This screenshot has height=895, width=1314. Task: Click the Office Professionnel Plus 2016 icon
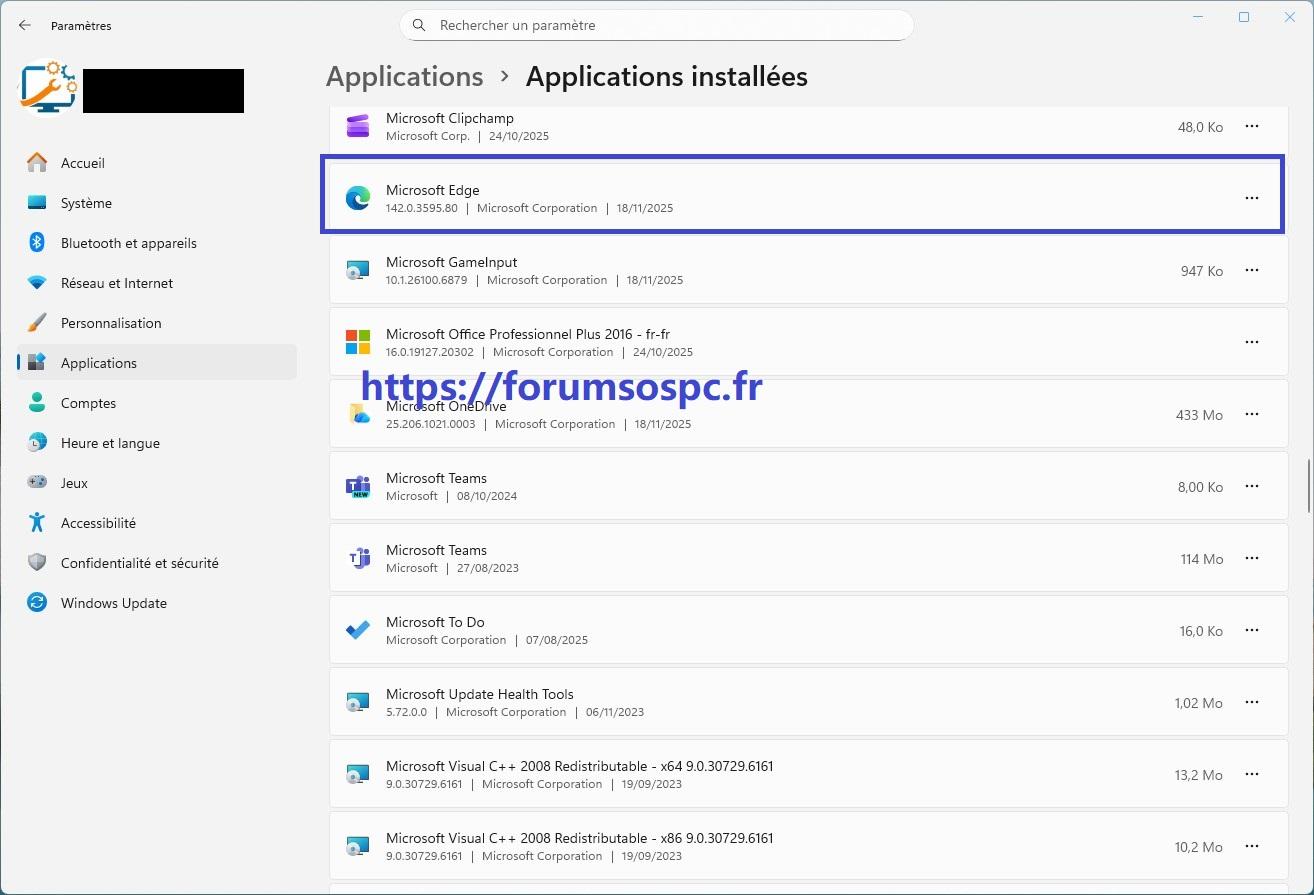(357, 342)
